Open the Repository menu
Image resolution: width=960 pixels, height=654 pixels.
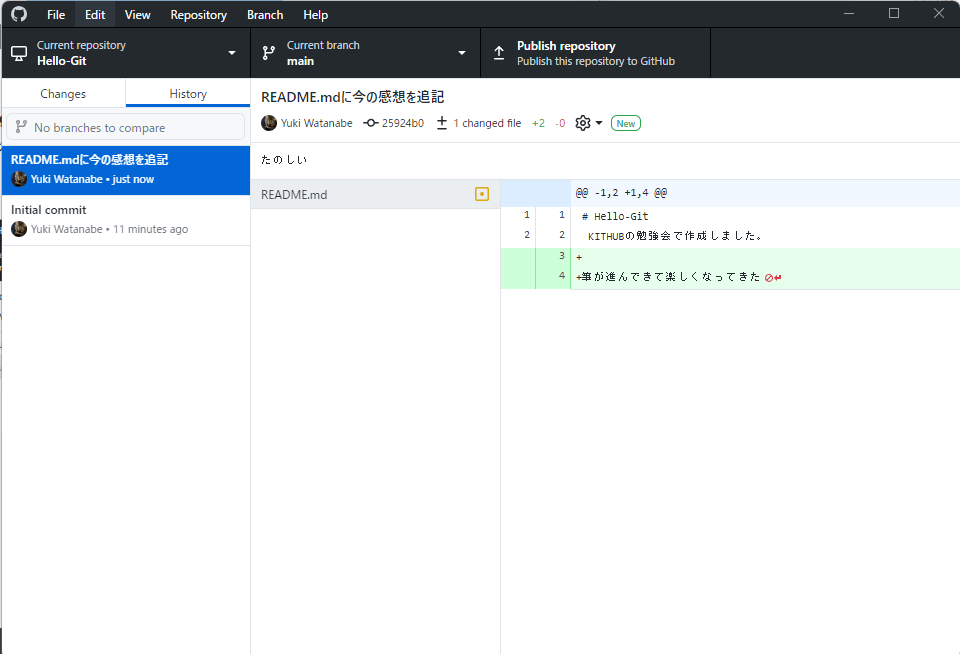[x=198, y=14]
